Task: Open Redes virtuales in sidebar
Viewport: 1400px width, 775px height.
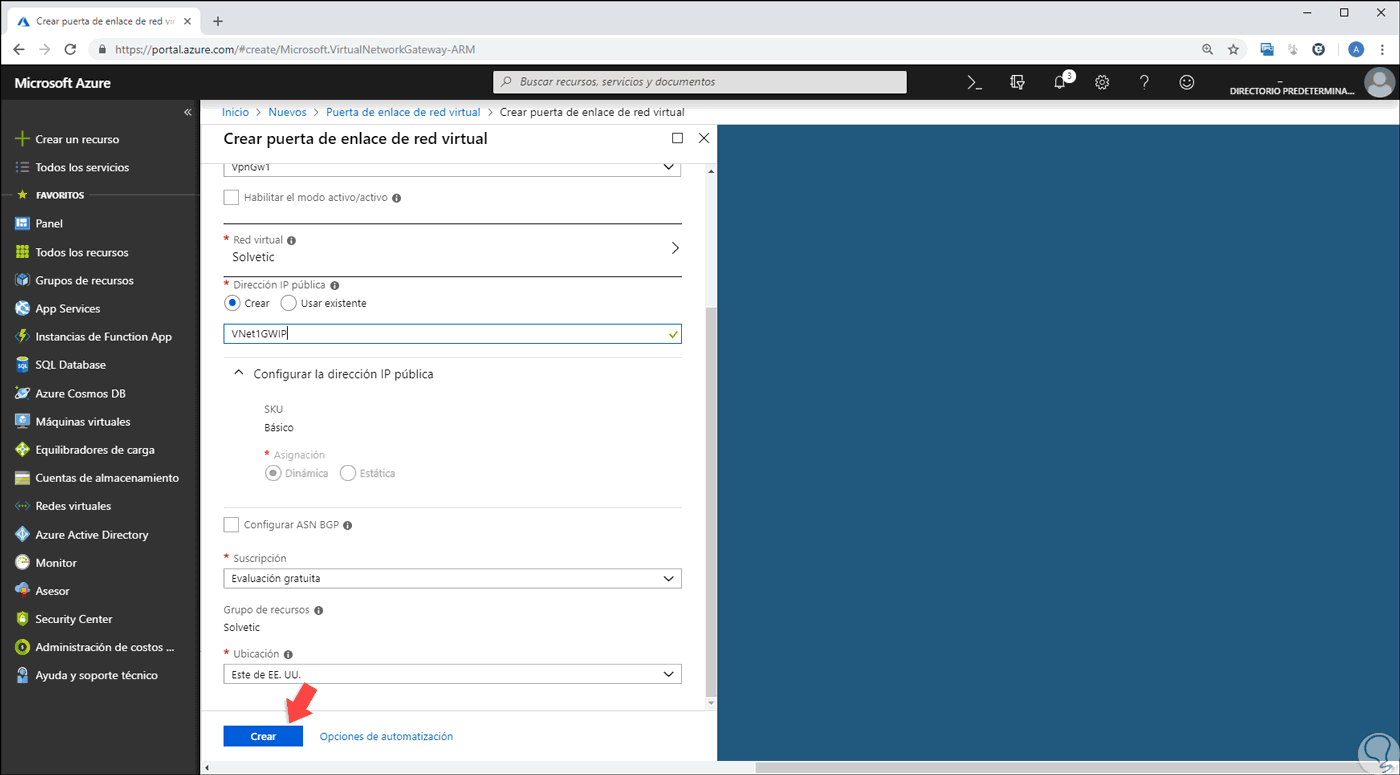Action: [73, 506]
